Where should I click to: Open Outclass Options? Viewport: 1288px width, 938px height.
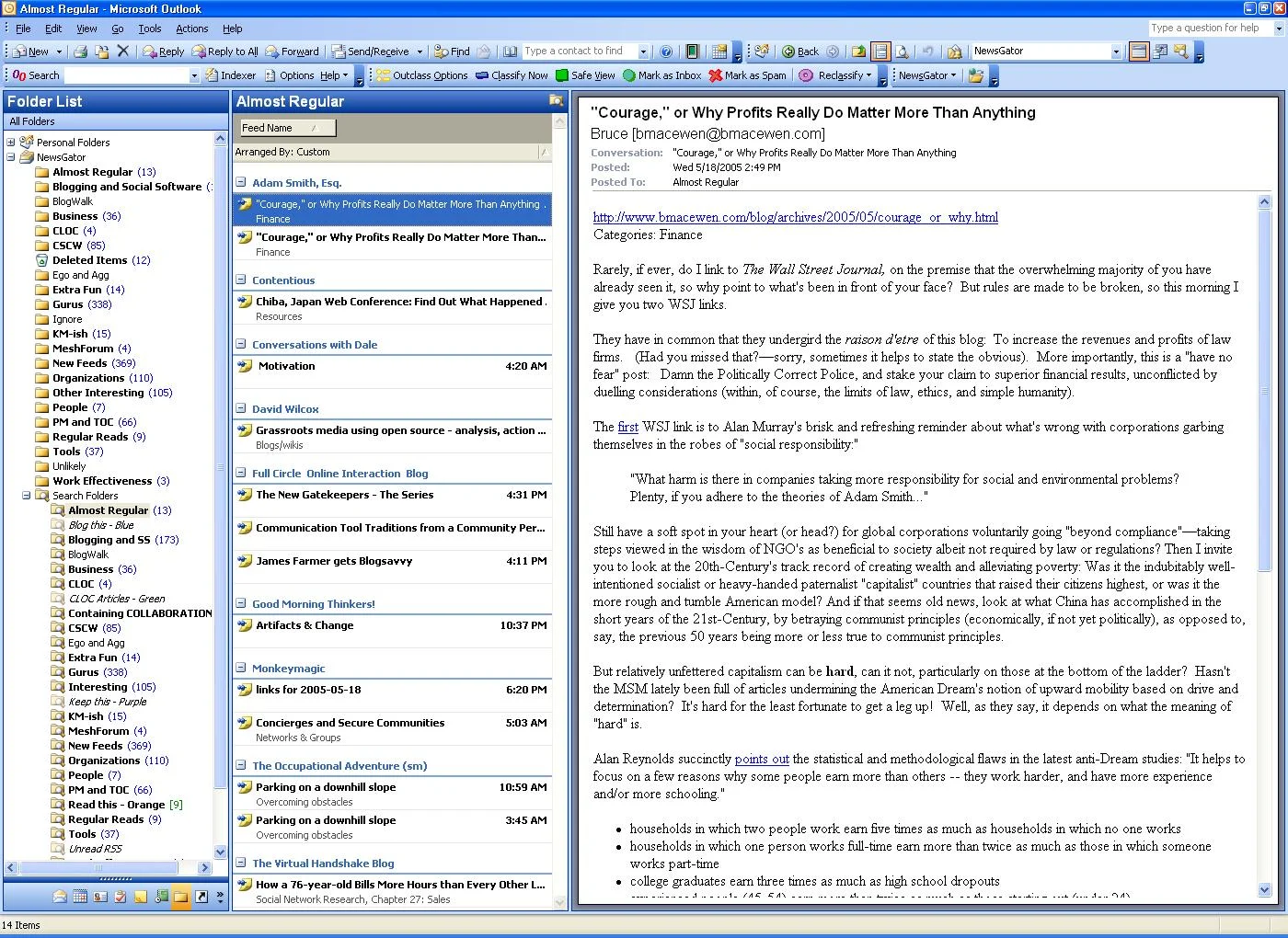421,75
